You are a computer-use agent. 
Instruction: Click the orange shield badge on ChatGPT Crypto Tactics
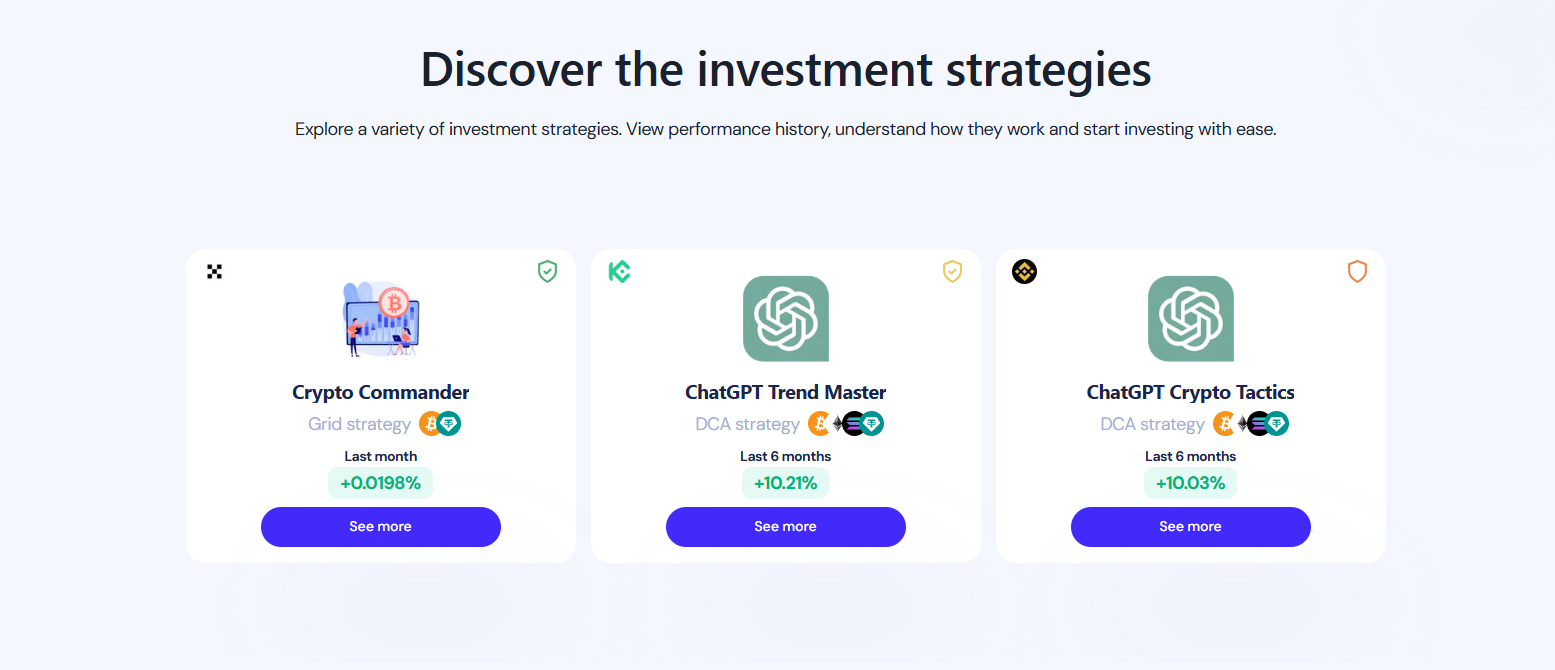(x=1357, y=271)
